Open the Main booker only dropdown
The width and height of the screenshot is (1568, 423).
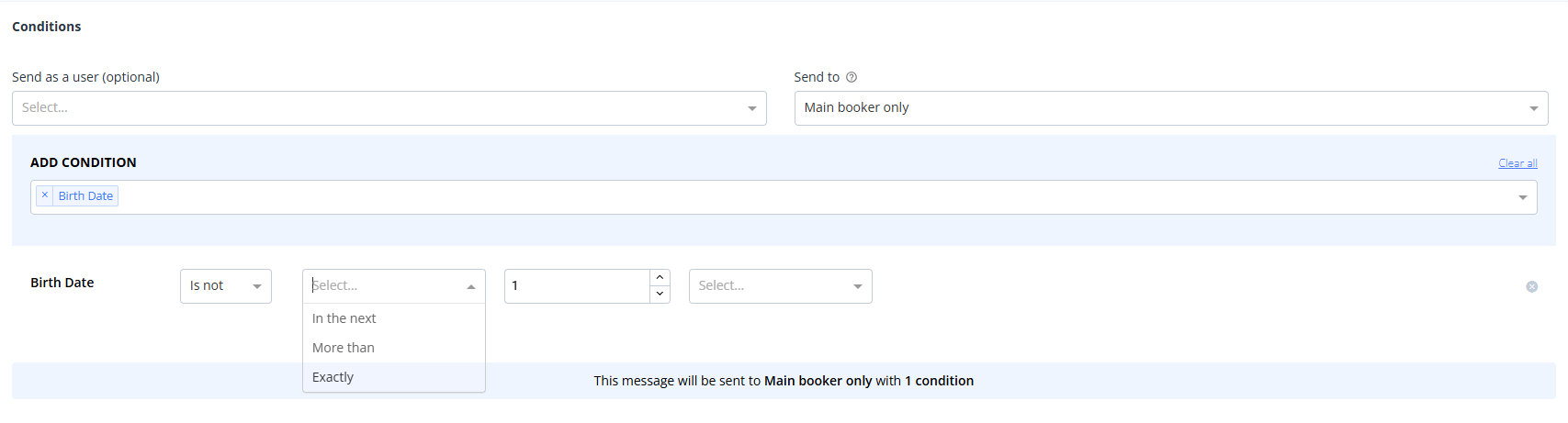tap(1171, 108)
